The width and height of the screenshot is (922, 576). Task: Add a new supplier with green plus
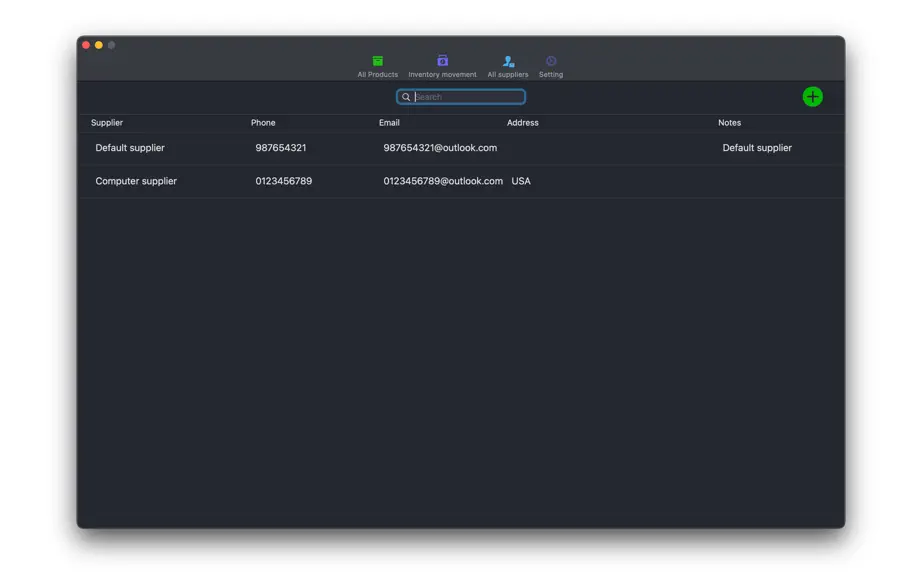point(813,97)
